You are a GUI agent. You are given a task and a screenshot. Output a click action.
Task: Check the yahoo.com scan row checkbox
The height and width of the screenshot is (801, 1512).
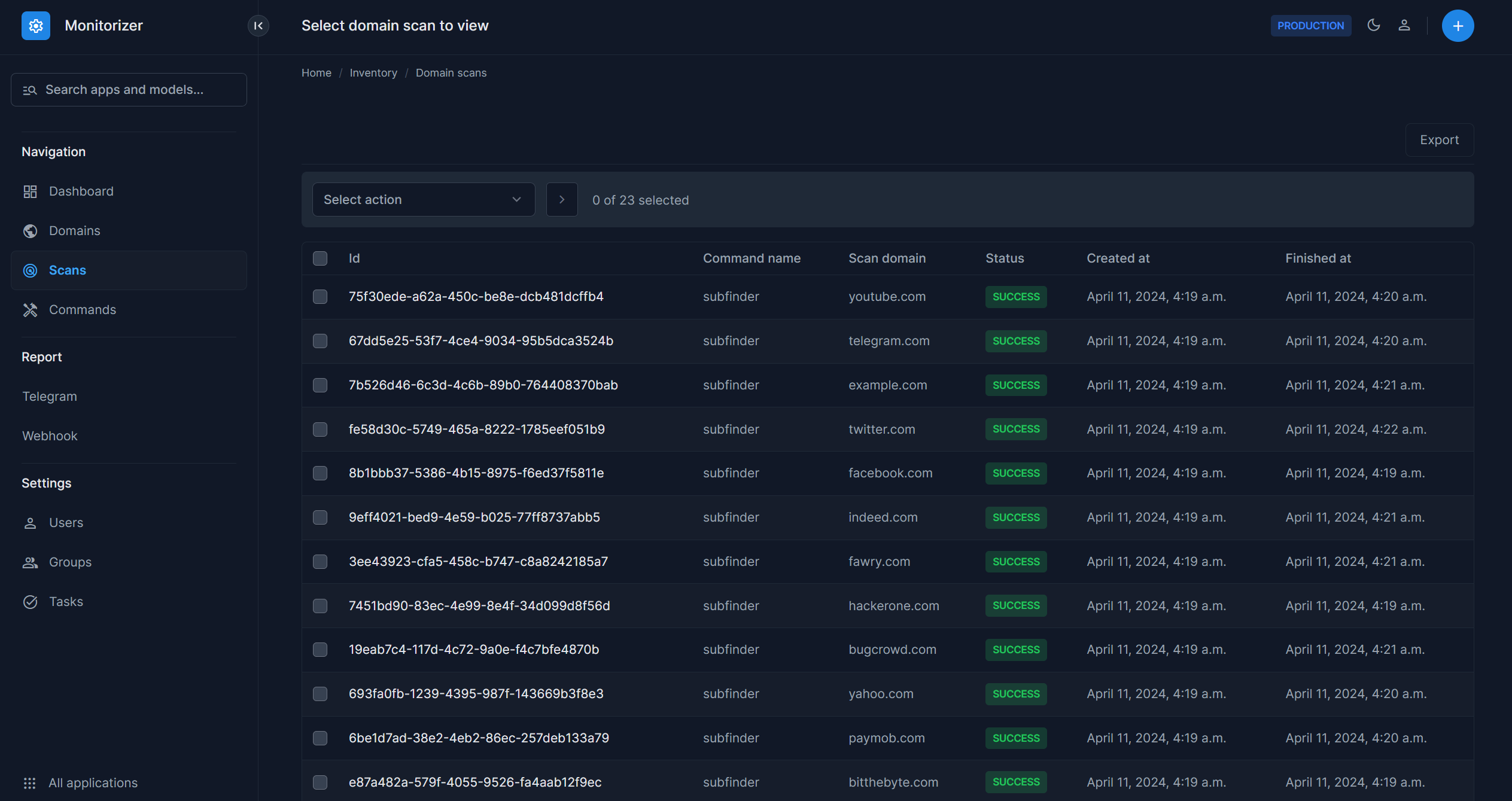pos(320,694)
